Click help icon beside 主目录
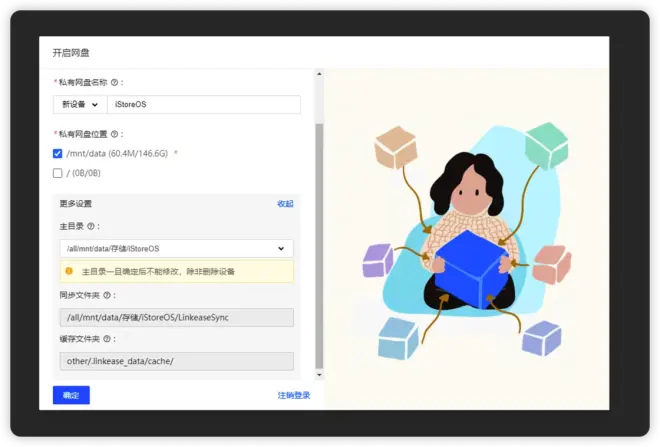 (91, 226)
